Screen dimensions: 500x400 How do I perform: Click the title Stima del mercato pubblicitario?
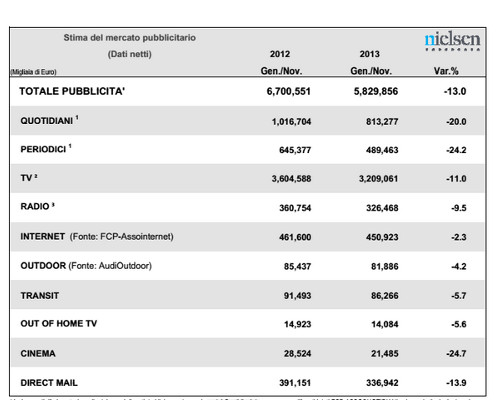(130, 38)
